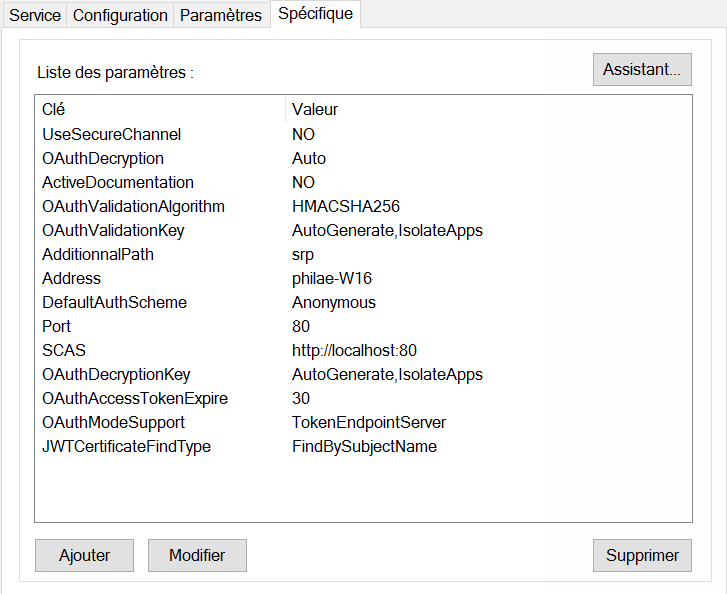Select the UseSecureChannel parameter row
The height and width of the screenshot is (594, 727).
(111, 134)
